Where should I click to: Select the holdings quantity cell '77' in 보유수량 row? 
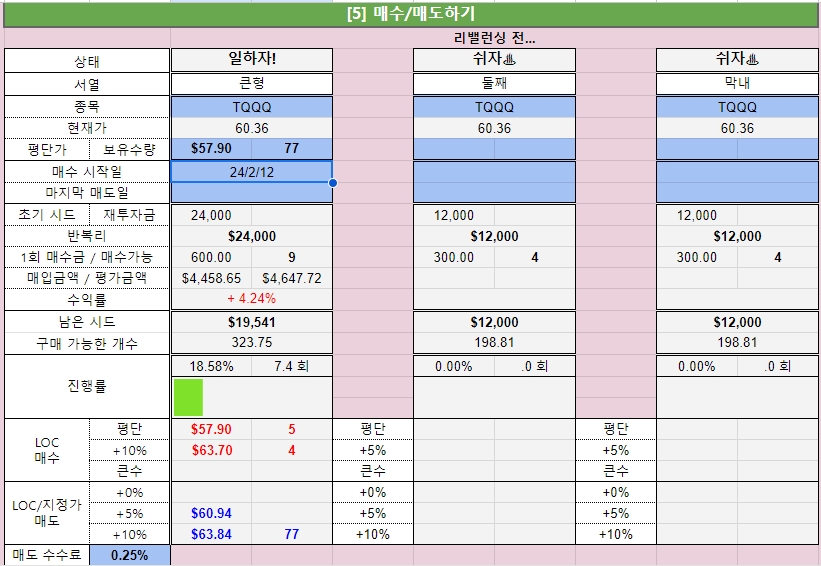[x=292, y=149]
